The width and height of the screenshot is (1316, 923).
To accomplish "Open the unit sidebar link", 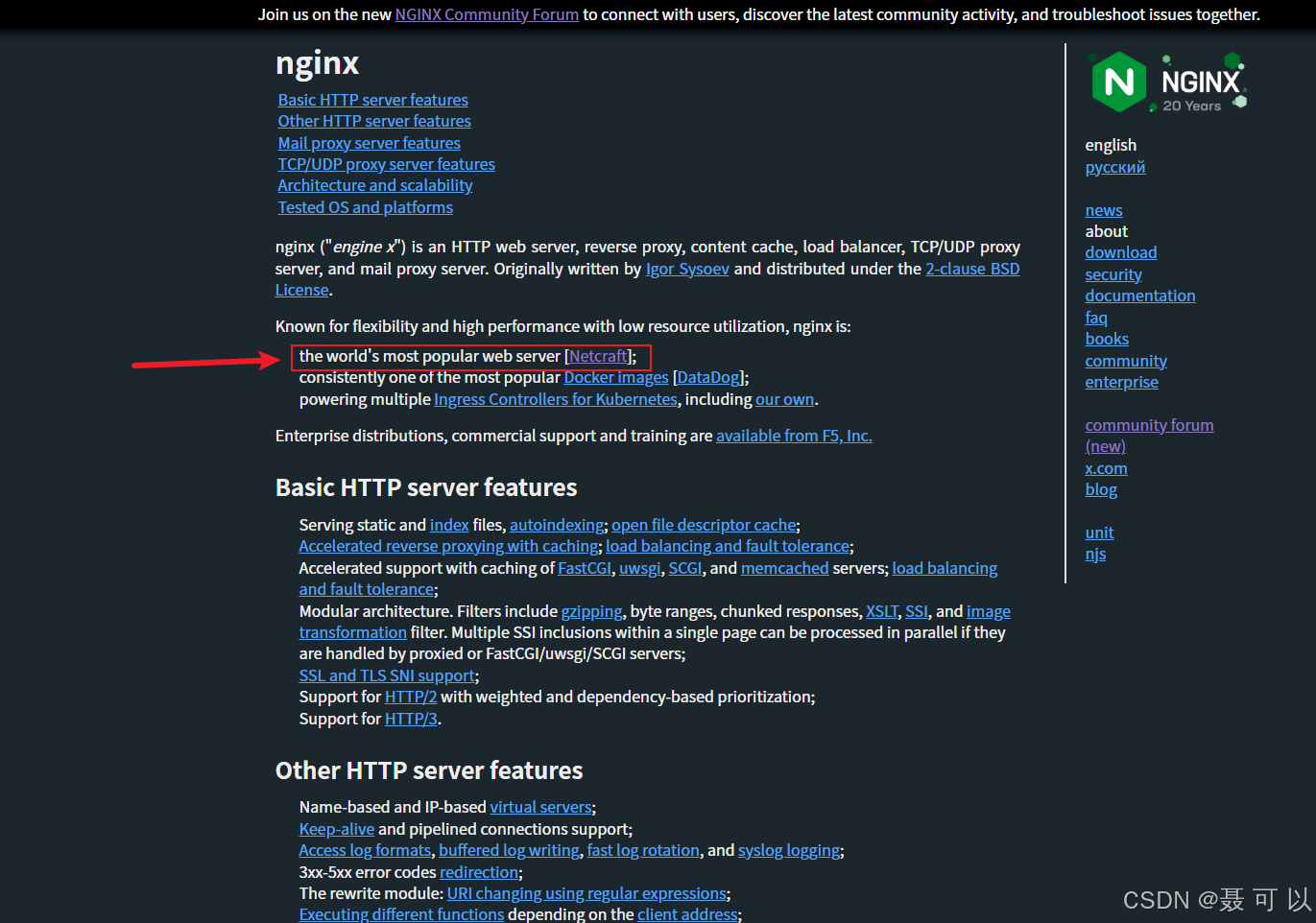I will point(1100,532).
